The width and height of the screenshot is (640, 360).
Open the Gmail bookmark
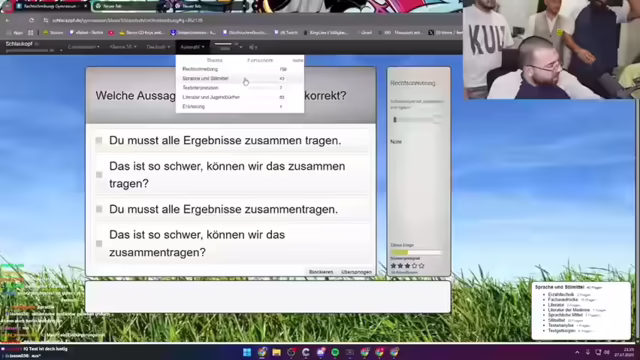click(x=364, y=32)
